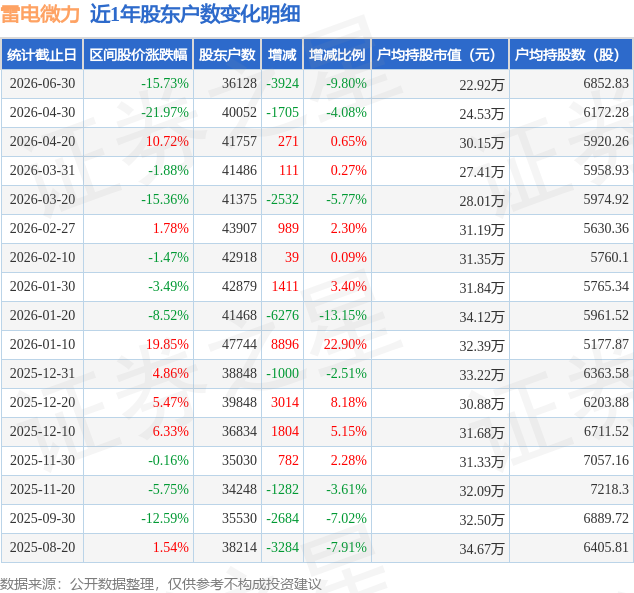Click the 增减 column header

(282, 55)
